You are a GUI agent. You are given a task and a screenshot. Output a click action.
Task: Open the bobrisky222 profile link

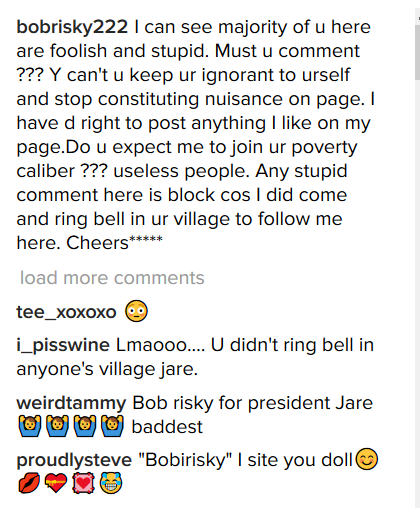coord(72,27)
